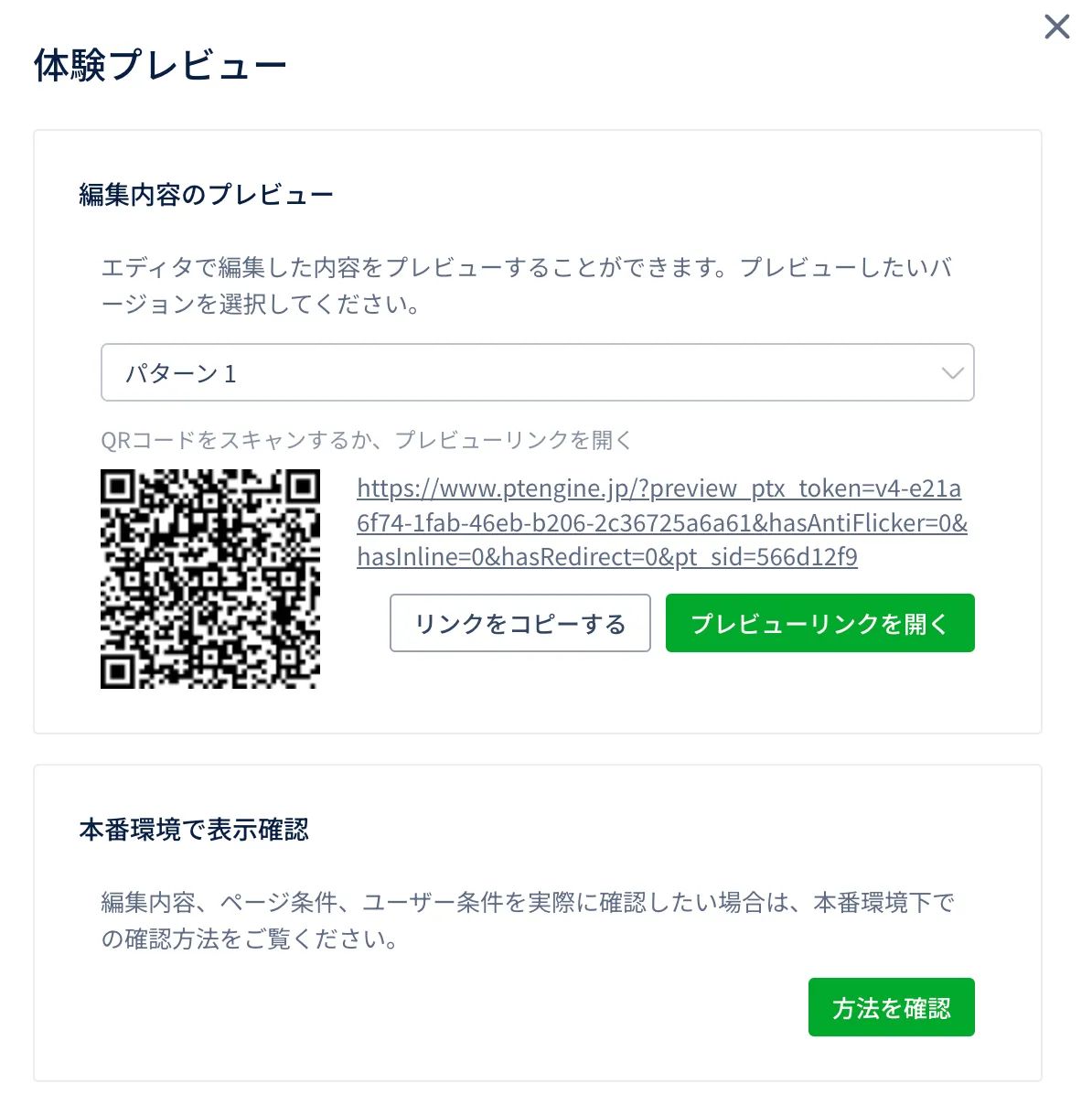Click the 体験プレビュー dialog title
The width and height of the screenshot is (1092, 1105).
click(x=160, y=66)
